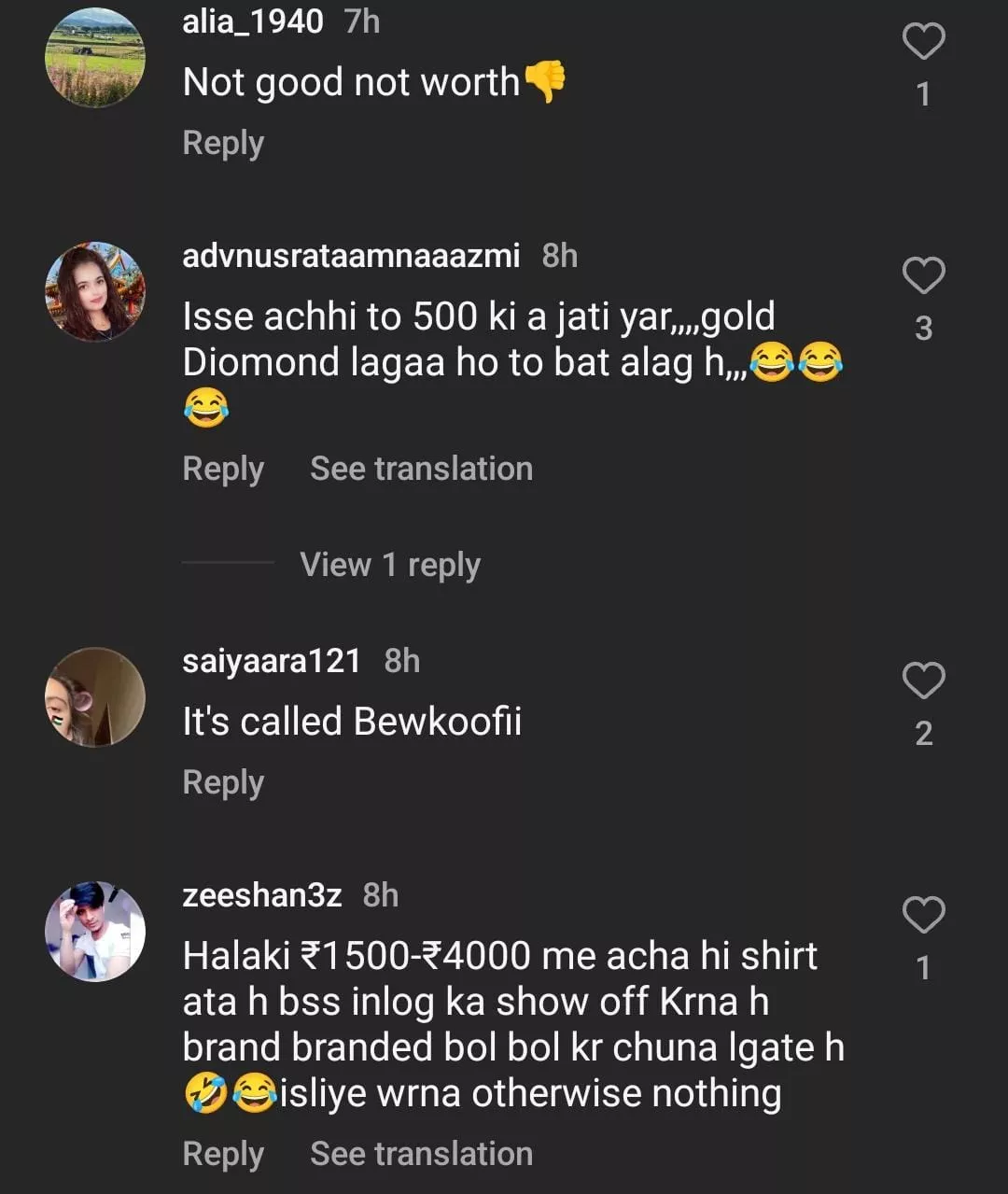
Task: Open username zeeshan3z
Action: coord(261,895)
